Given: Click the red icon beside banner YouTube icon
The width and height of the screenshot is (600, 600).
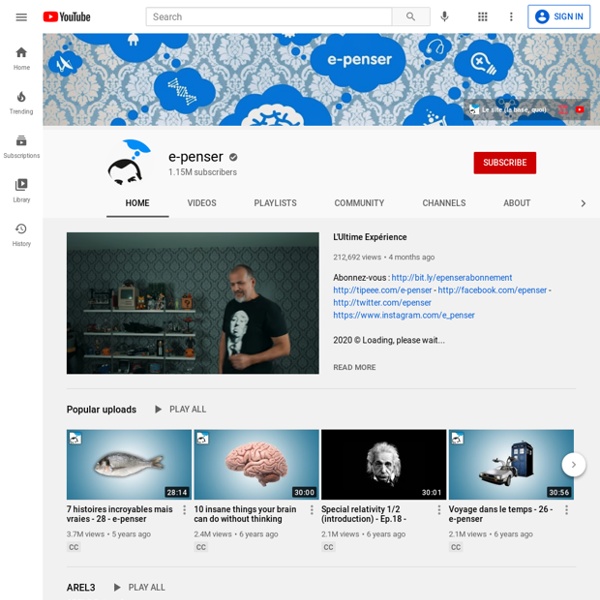Looking at the screenshot, I should click(x=563, y=110).
